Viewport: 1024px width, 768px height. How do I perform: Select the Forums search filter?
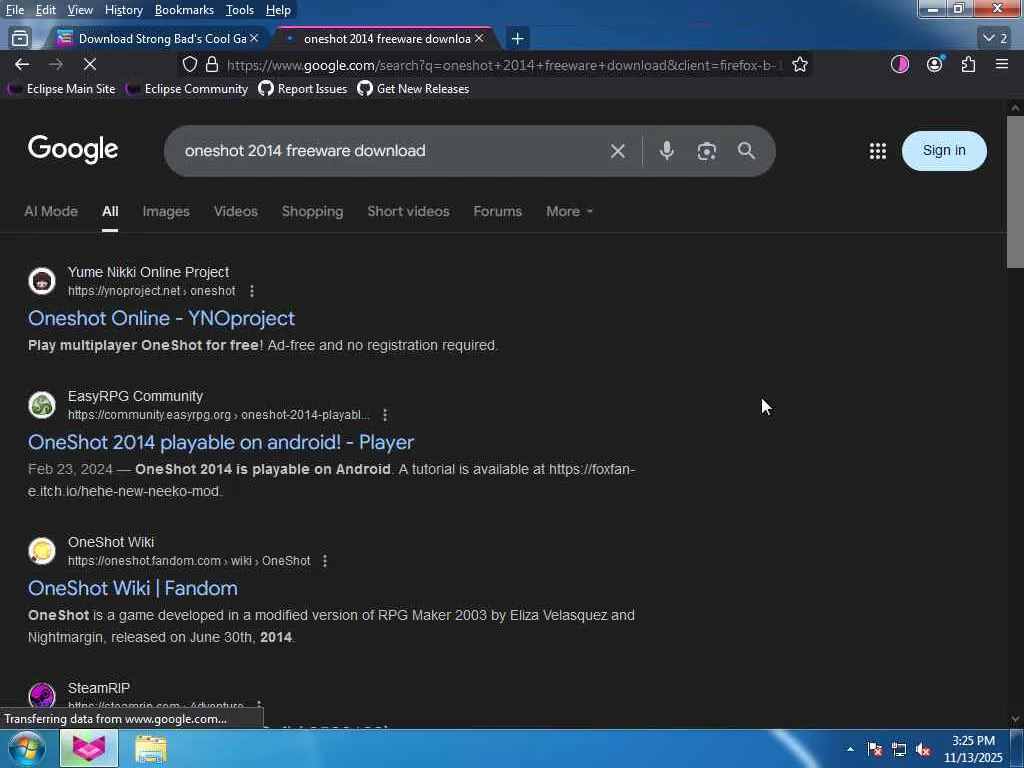click(498, 212)
